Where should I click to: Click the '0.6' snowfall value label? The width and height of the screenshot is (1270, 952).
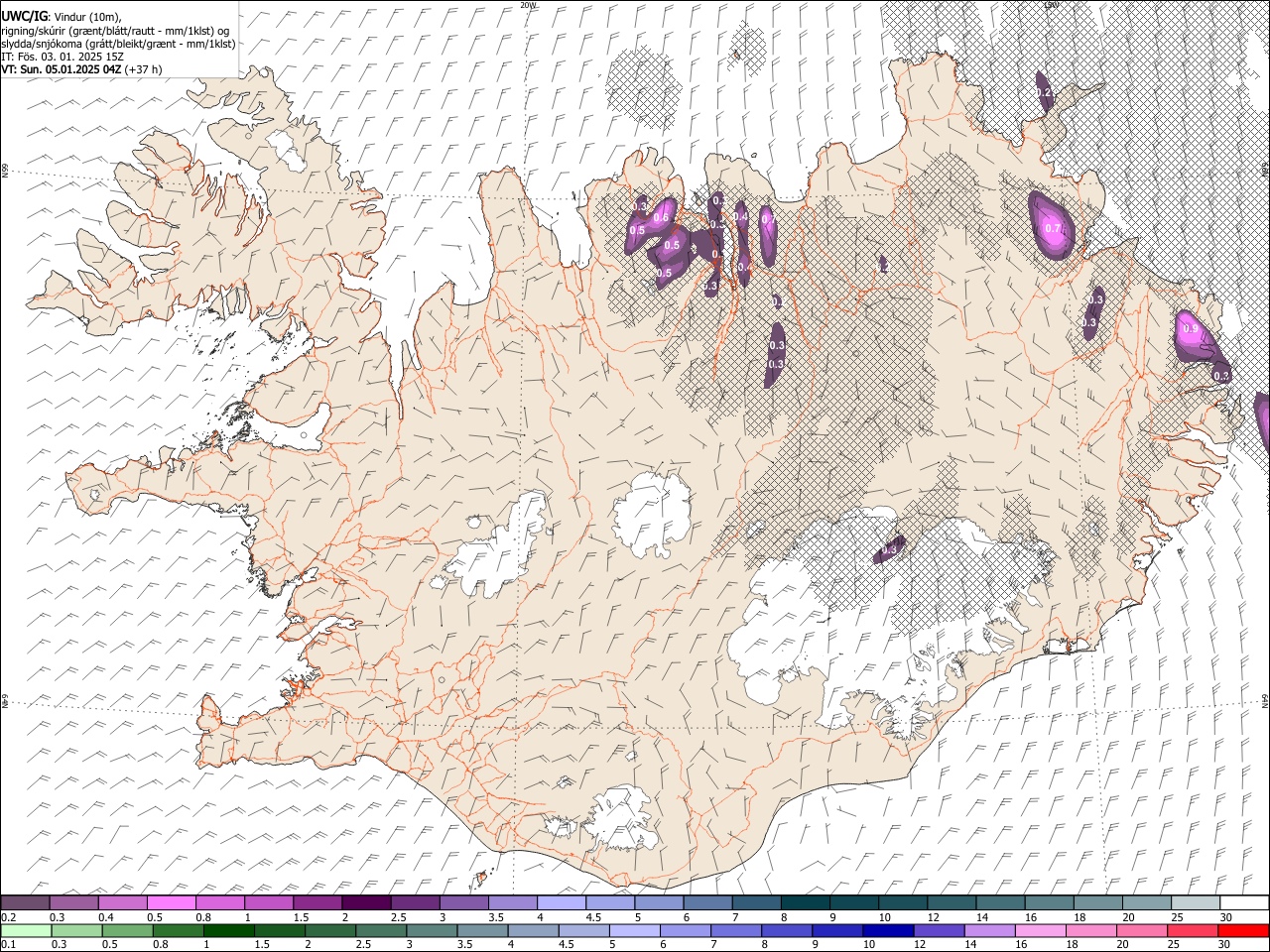(662, 219)
